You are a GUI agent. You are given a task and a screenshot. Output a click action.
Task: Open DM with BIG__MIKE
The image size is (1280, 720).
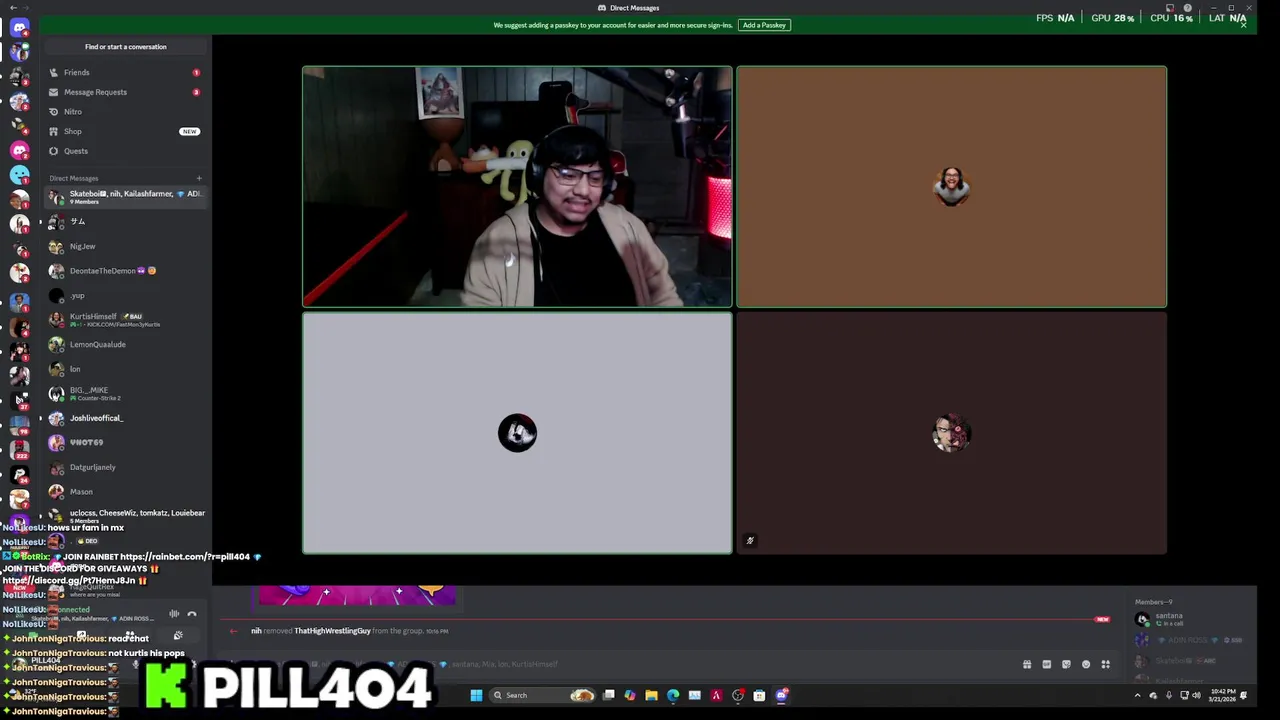125,394
